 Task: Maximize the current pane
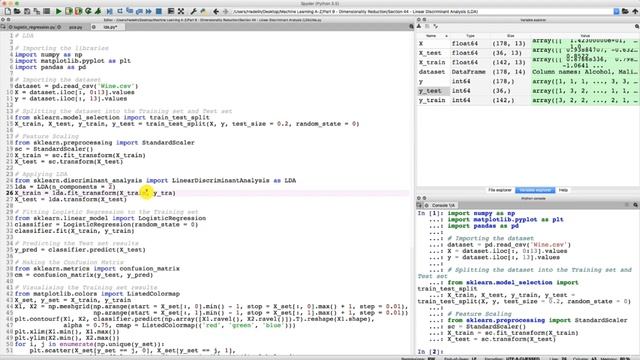[171, 11]
